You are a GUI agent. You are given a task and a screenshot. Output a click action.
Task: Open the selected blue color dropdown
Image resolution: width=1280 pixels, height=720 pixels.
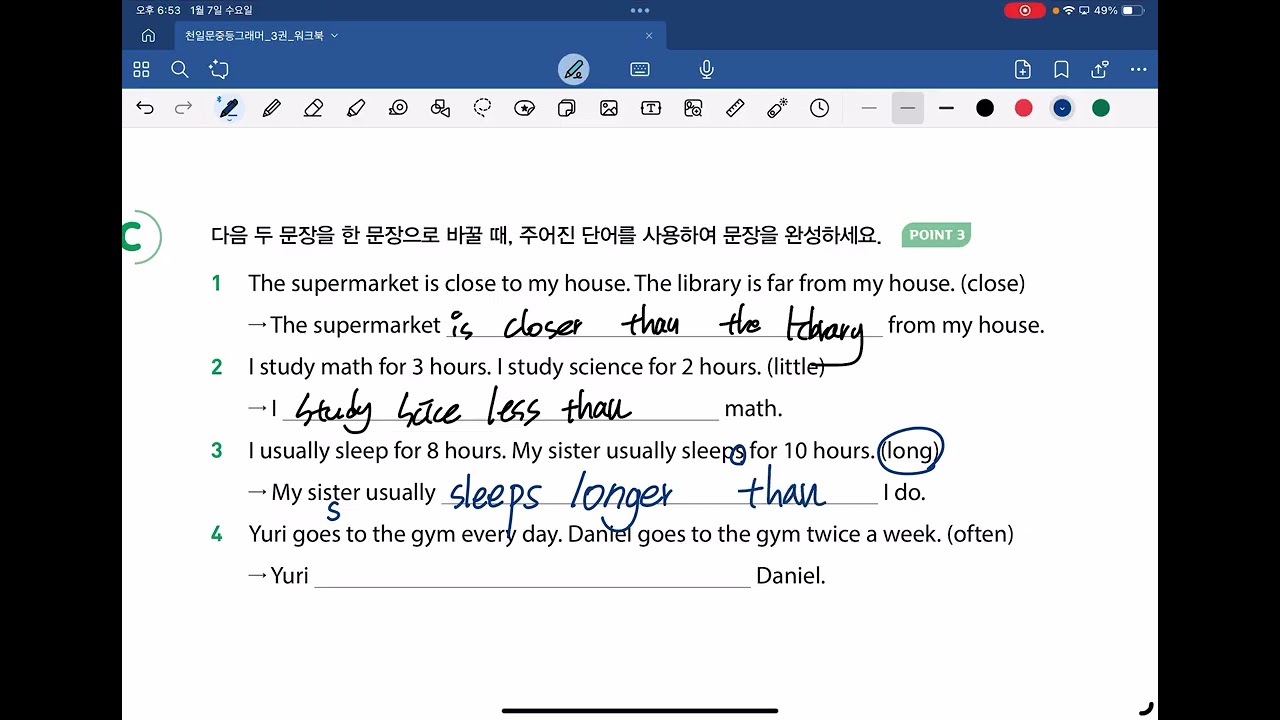point(1062,108)
